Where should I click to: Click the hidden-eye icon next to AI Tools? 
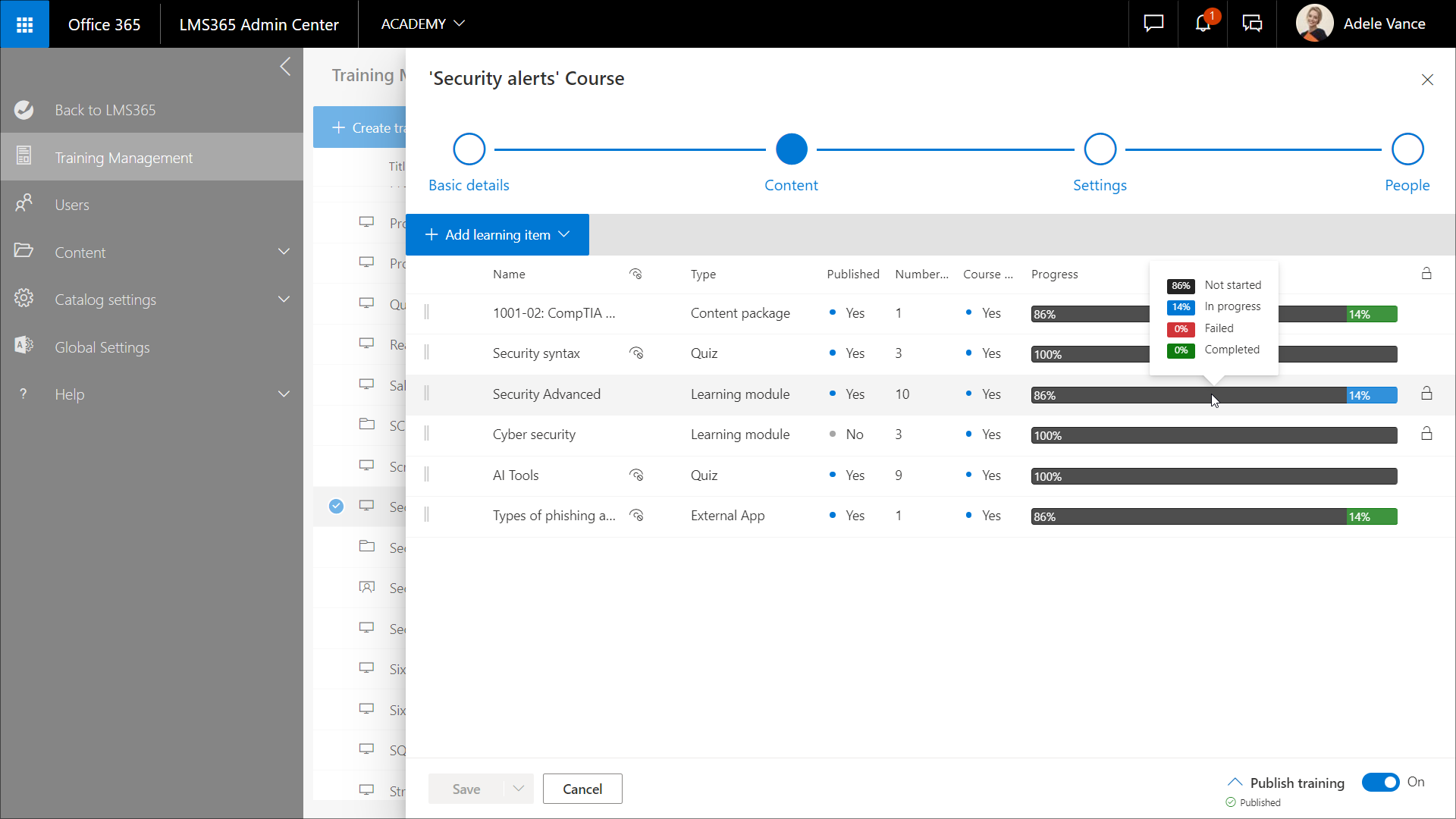636,475
